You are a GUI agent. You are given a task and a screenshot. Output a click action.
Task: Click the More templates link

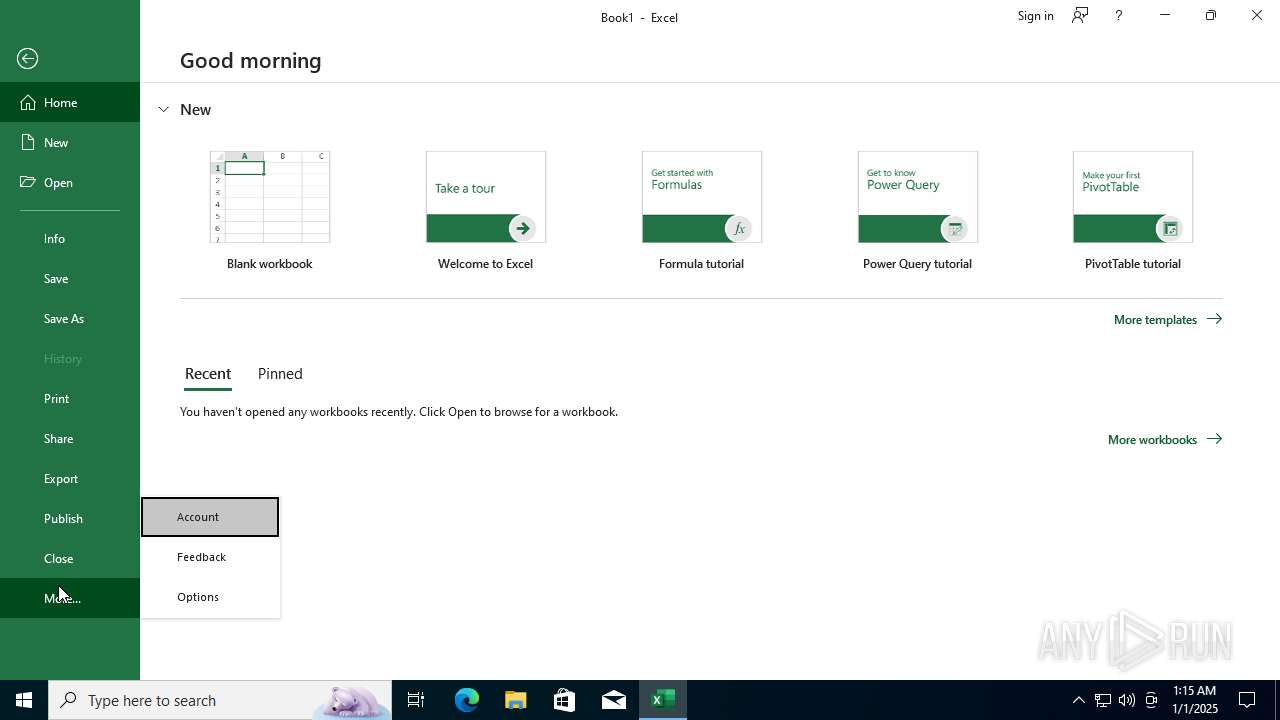tap(1168, 319)
